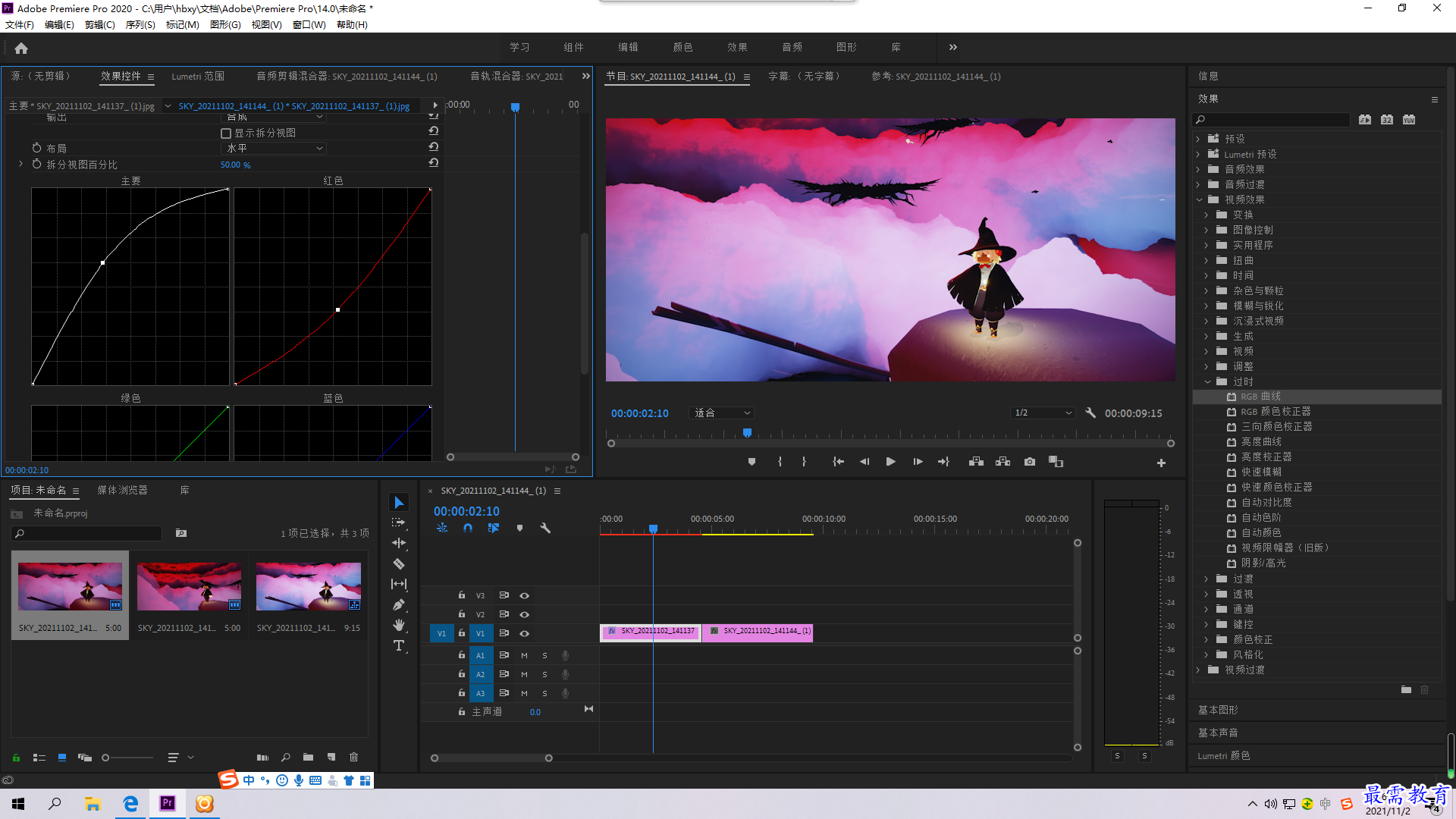The image size is (1456, 819).
Task: Add marker in timeline header
Action: coord(519,528)
